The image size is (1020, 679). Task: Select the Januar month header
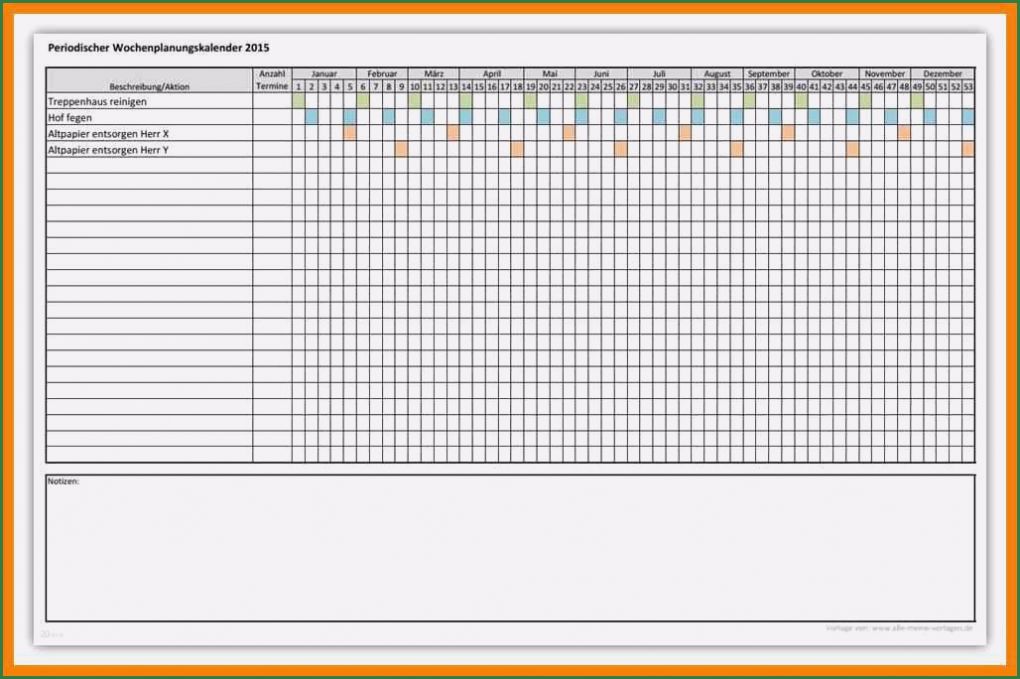(324, 74)
